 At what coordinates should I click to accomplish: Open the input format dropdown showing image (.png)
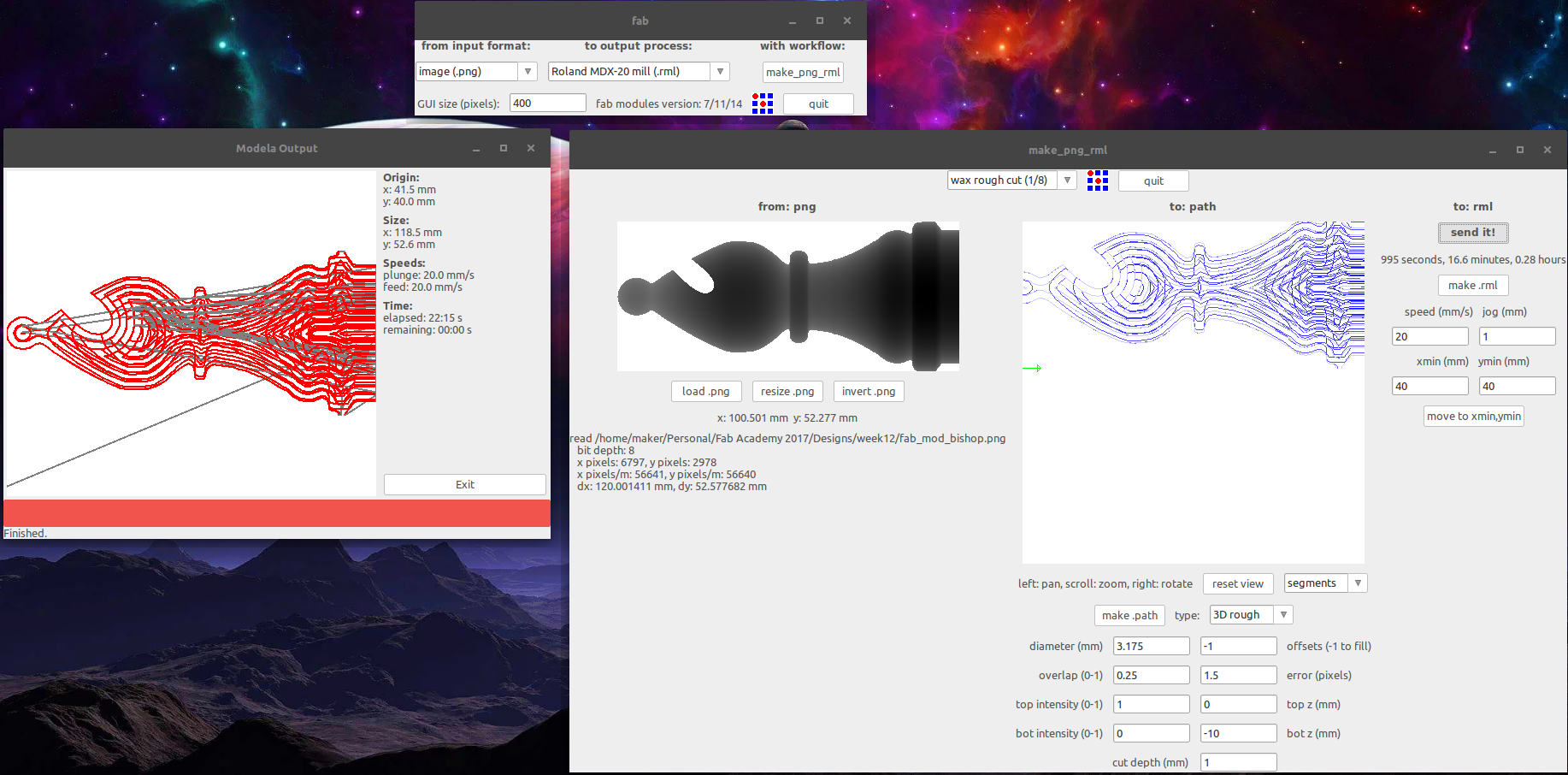tap(476, 72)
